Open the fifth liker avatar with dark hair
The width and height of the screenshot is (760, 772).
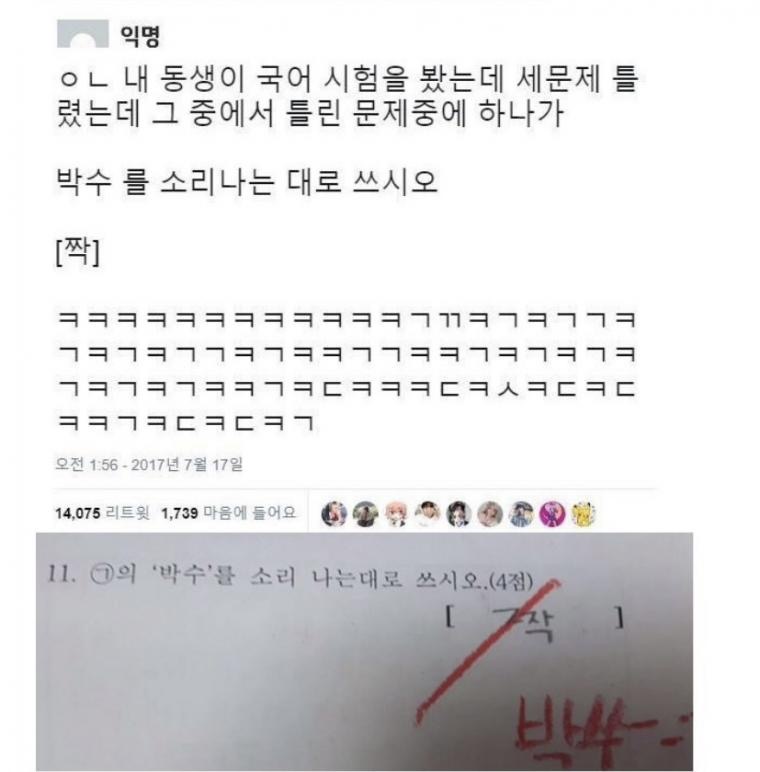pos(458,514)
